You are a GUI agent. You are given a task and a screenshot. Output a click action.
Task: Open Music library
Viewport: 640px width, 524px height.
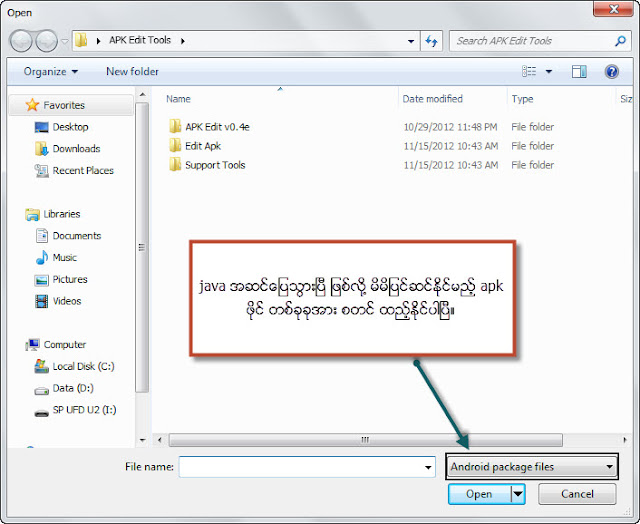pyautogui.click(x=64, y=258)
